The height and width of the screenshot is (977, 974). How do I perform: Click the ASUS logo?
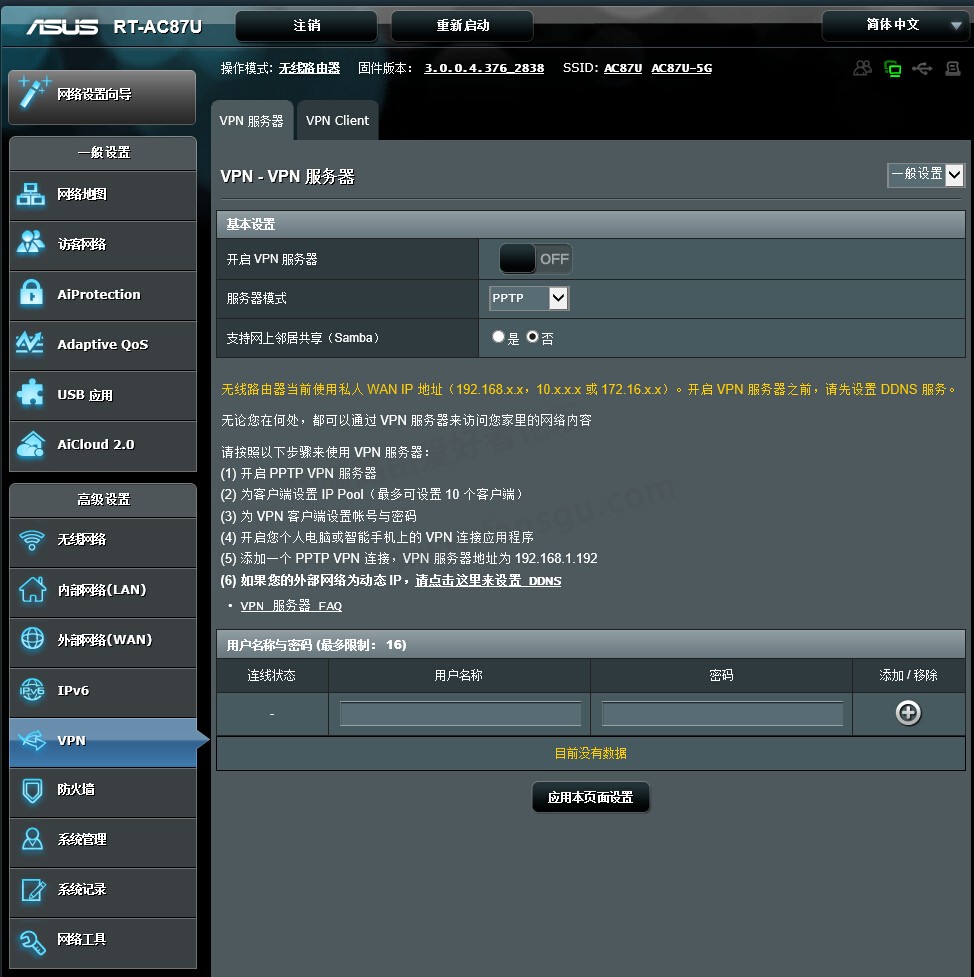coord(62,27)
